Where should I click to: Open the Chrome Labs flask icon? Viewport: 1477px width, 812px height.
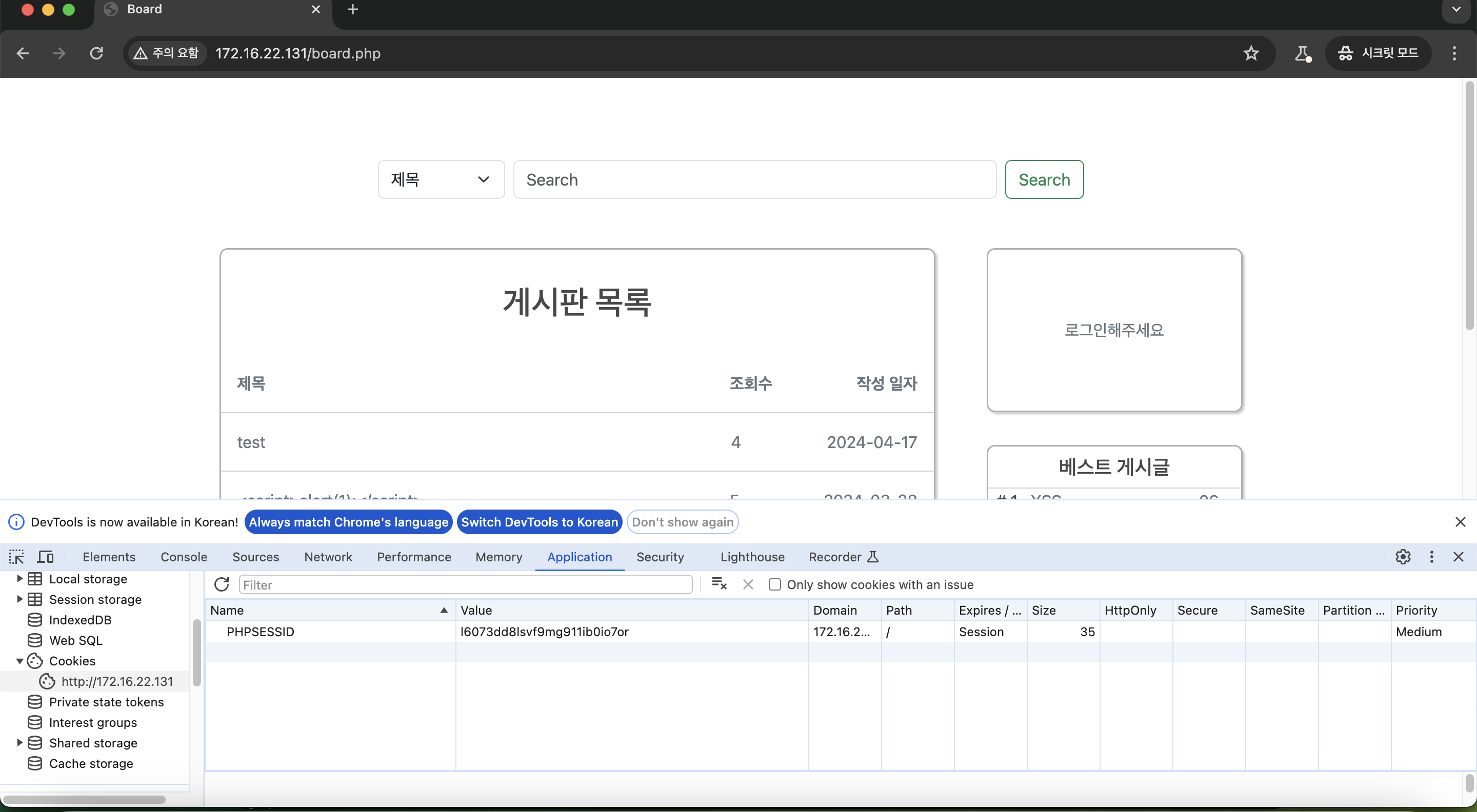point(1302,53)
